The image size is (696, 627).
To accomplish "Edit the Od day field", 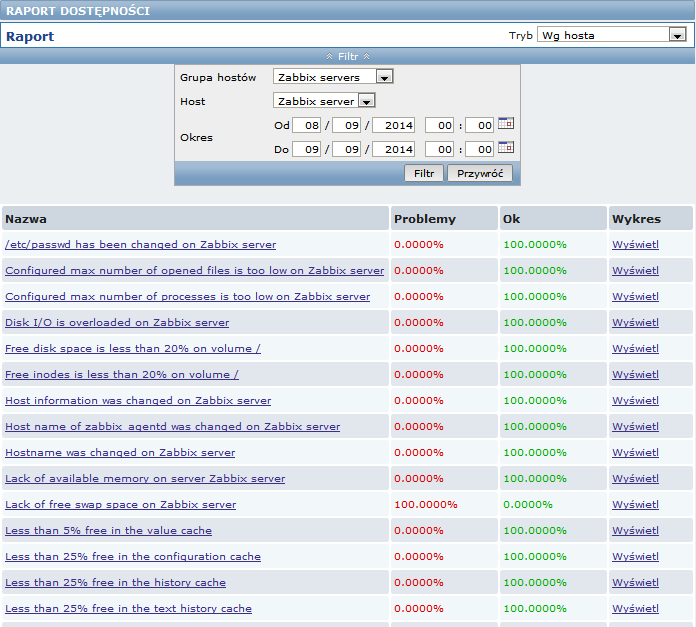I will pyautogui.click(x=306, y=126).
